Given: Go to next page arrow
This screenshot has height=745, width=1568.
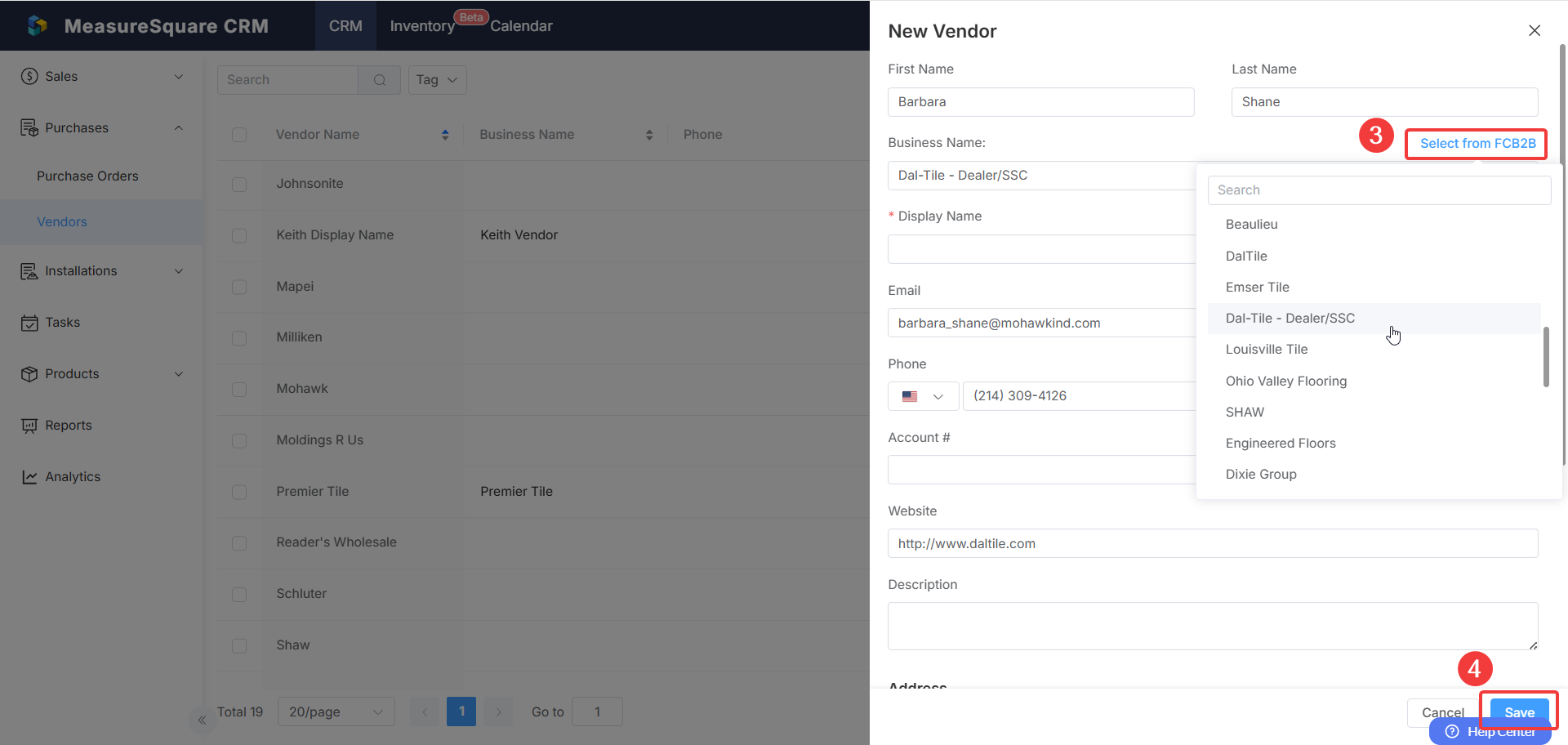Looking at the screenshot, I should pos(498,712).
